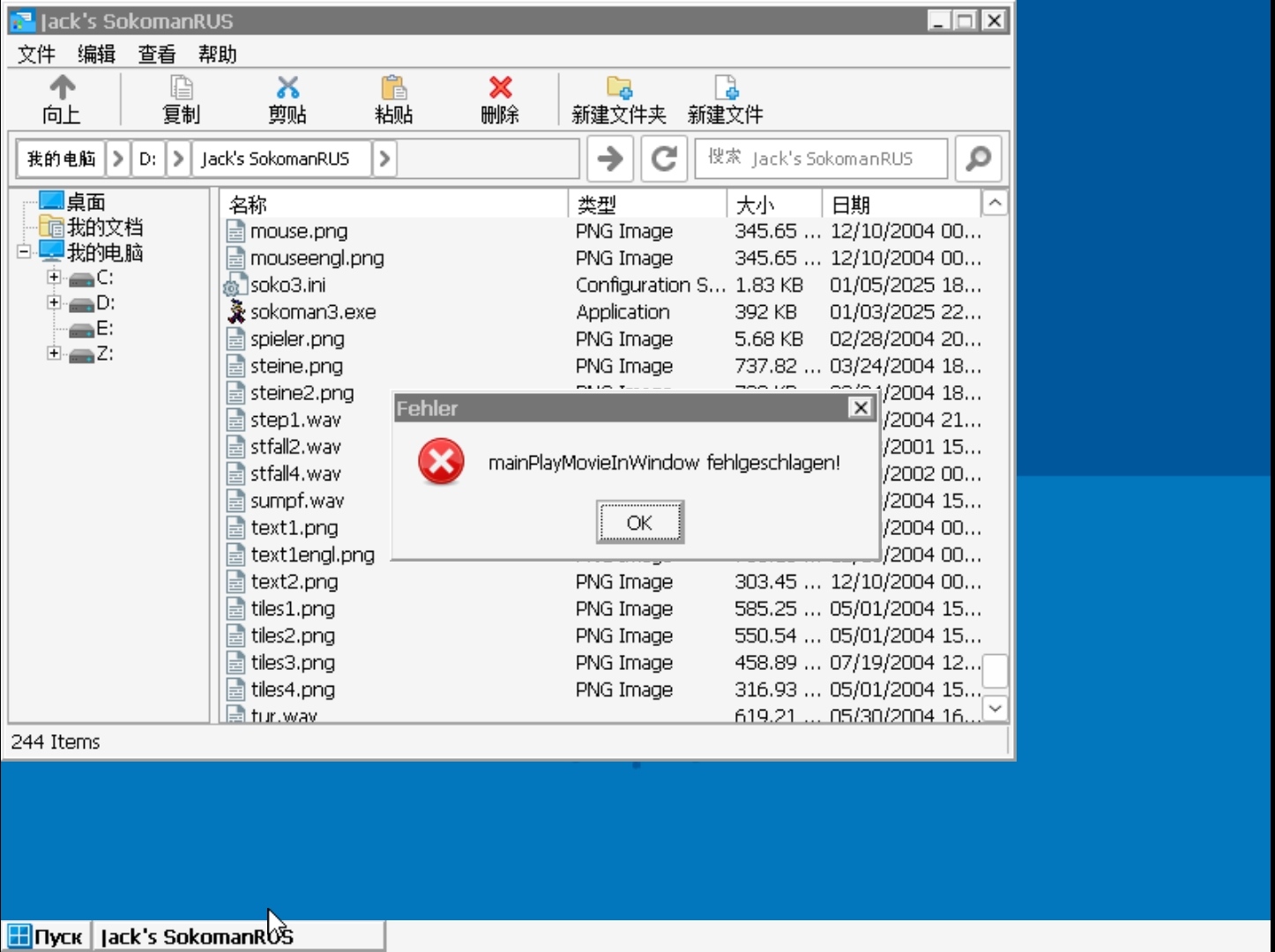Image resolution: width=1275 pixels, height=952 pixels.
Task: Click the file list scroll up arrow
Action: click(995, 204)
